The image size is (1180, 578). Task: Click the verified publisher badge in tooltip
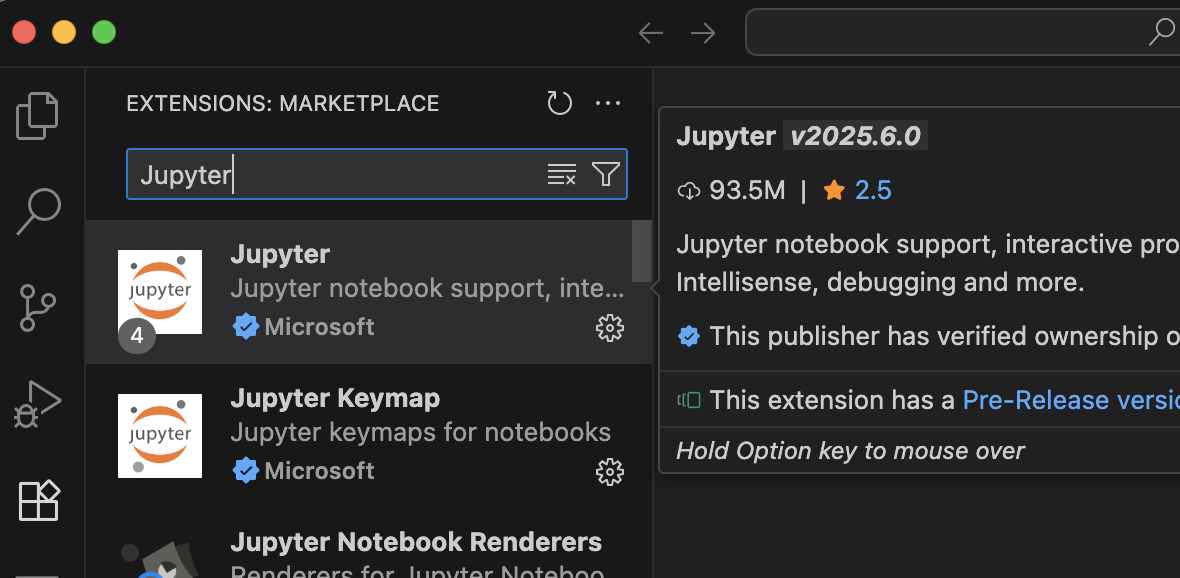689,336
